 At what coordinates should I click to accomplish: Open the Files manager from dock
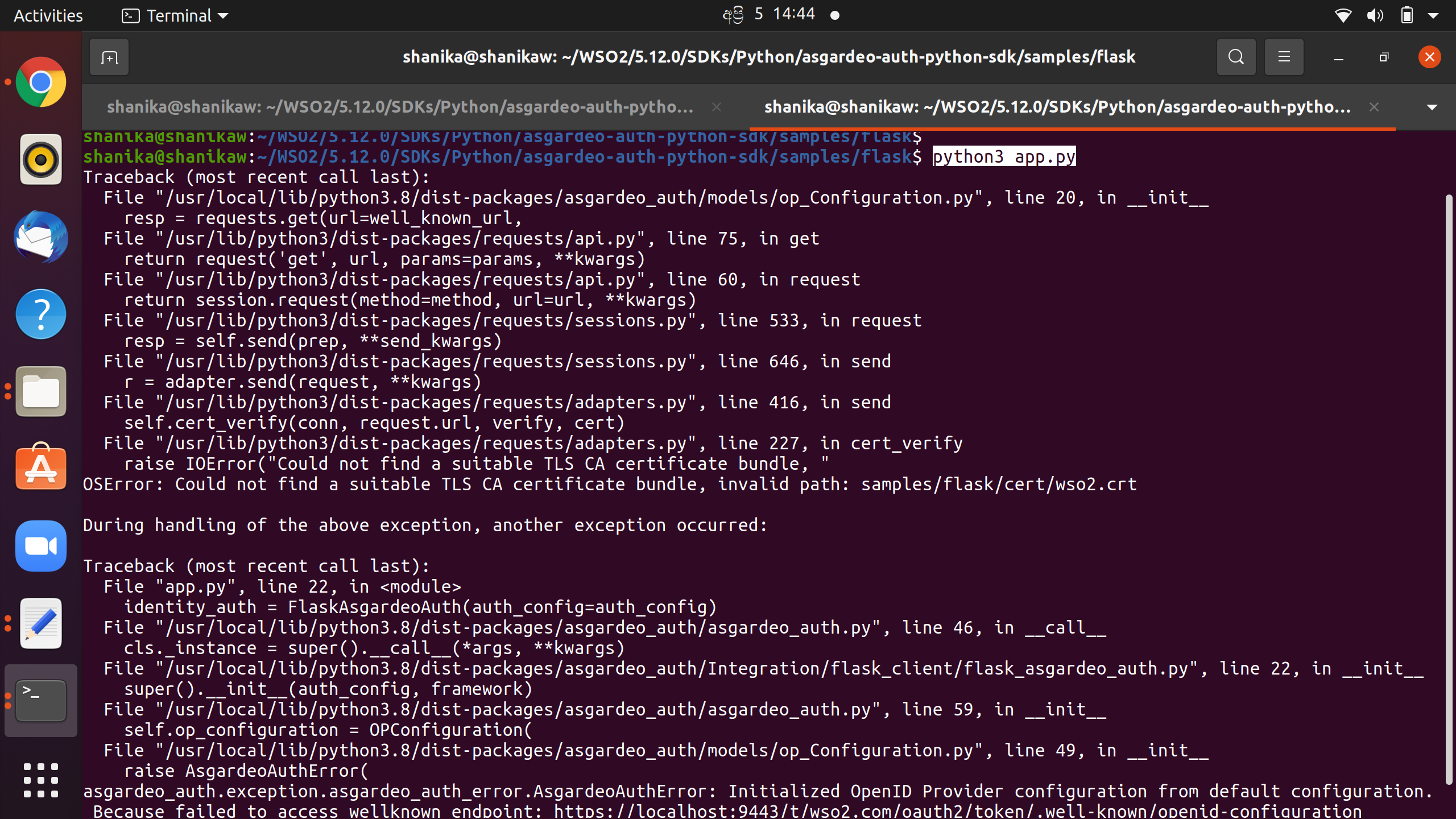pos(41,392)
